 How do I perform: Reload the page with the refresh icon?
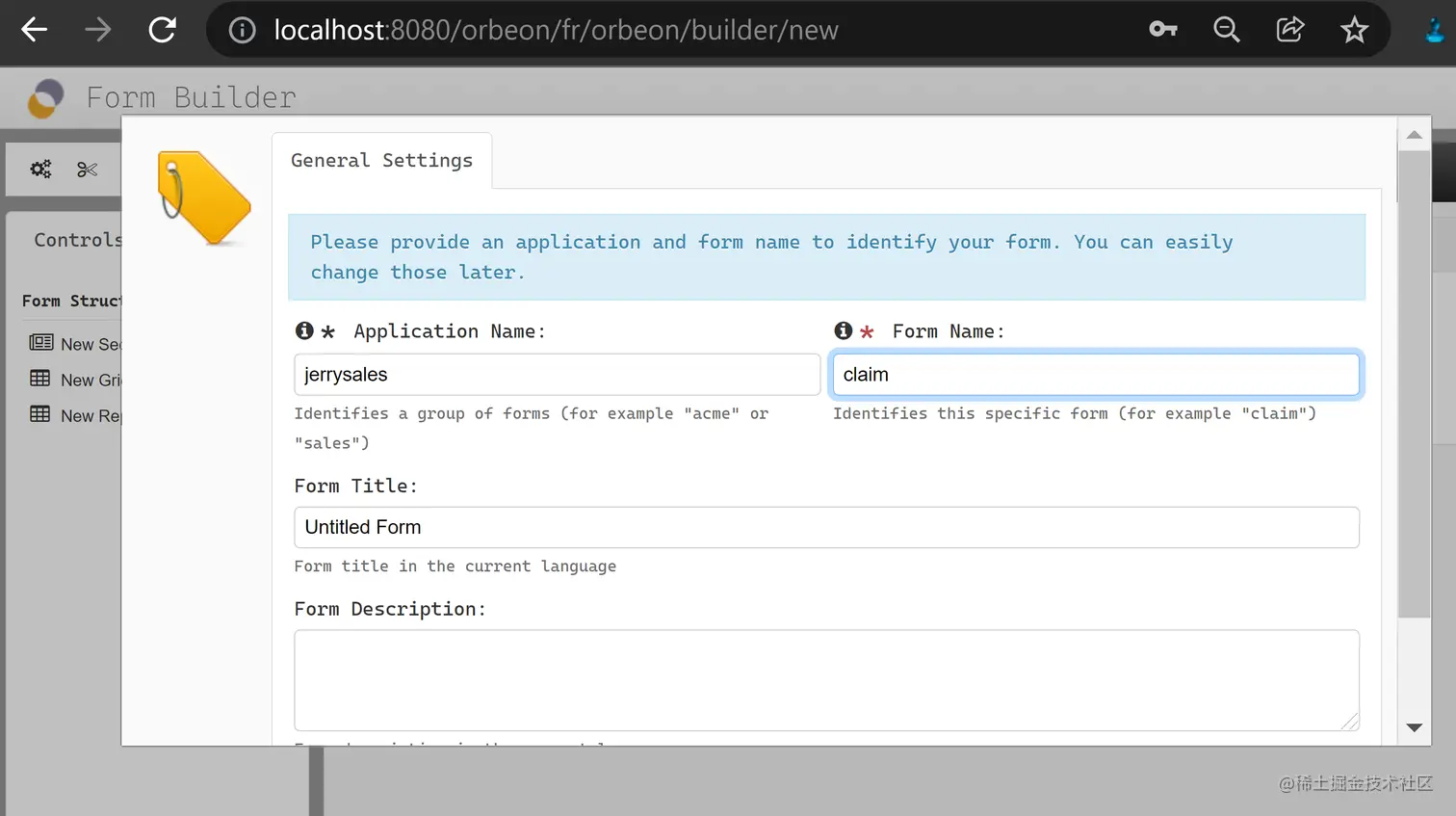[x=162, y=30]
